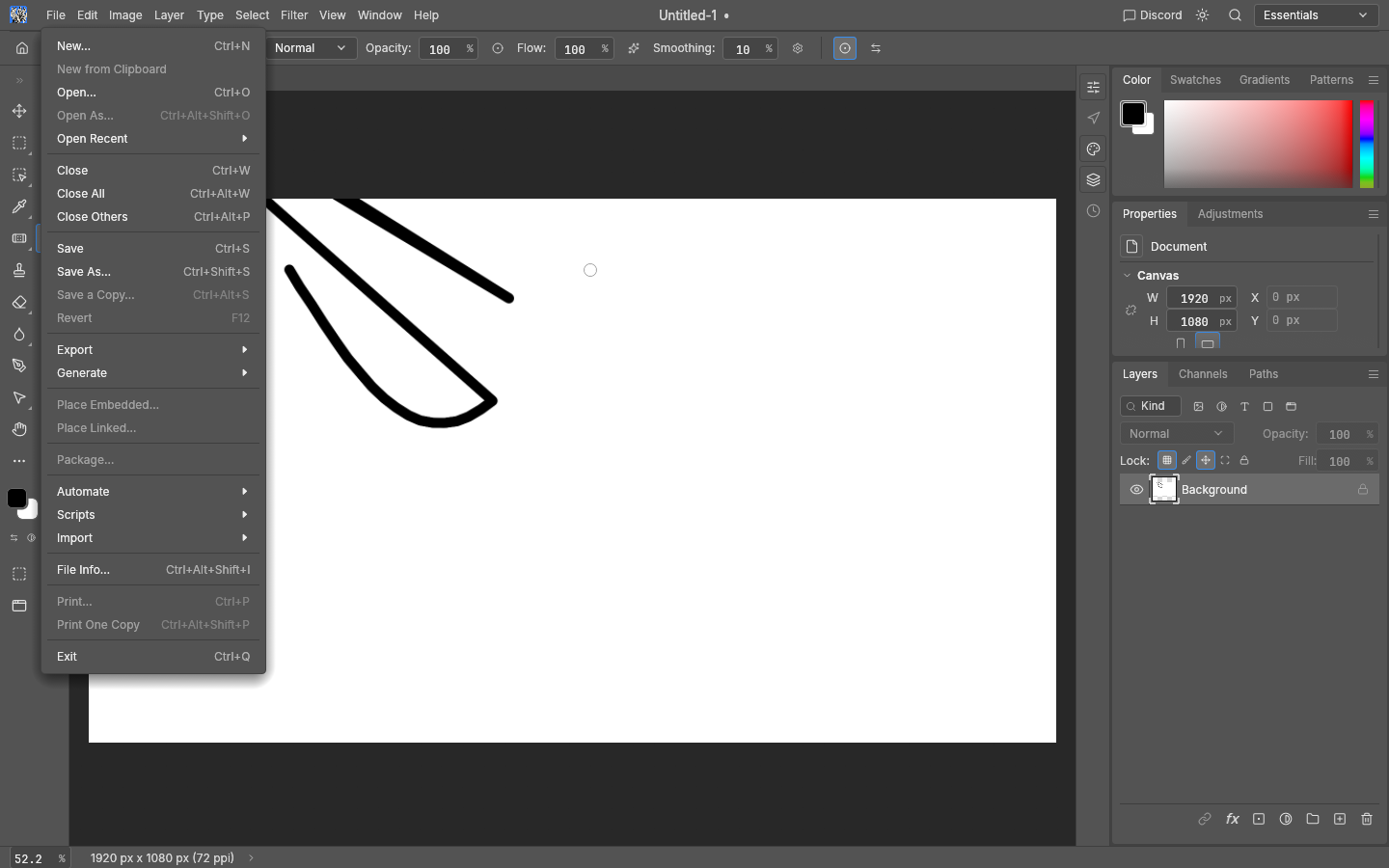Screen dimensions: 1389x868
Task: Select the Rectangular Marquee tool
Action: click(x=19, y=143)
